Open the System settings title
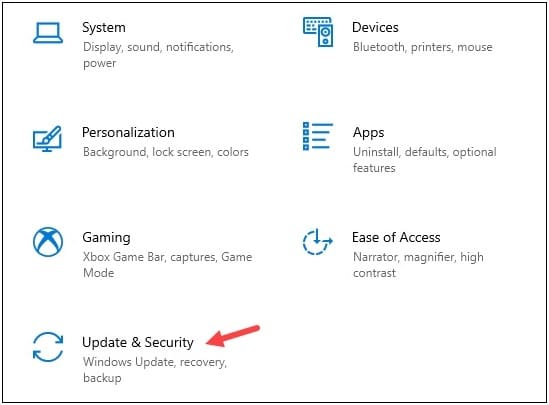This screenshot has height=405, width=549. [104, 27]
